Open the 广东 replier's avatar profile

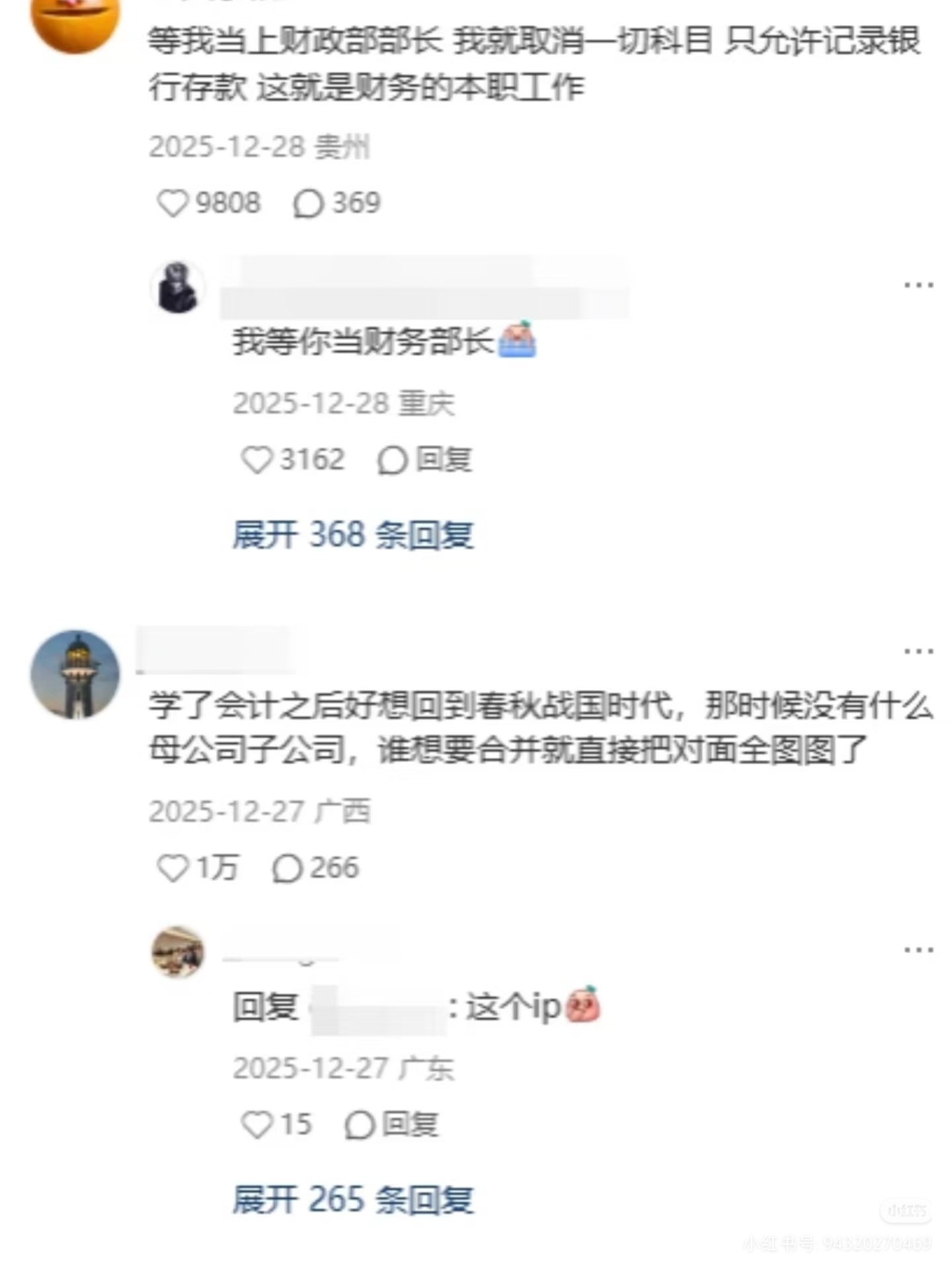click(177, 952)
